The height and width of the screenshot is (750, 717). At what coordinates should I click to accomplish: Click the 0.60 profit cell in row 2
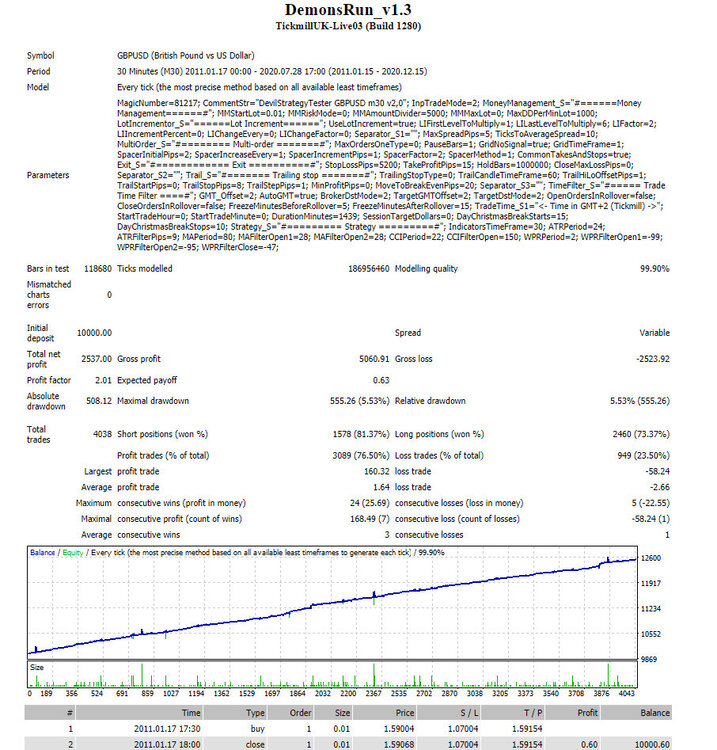pos(590,745)
